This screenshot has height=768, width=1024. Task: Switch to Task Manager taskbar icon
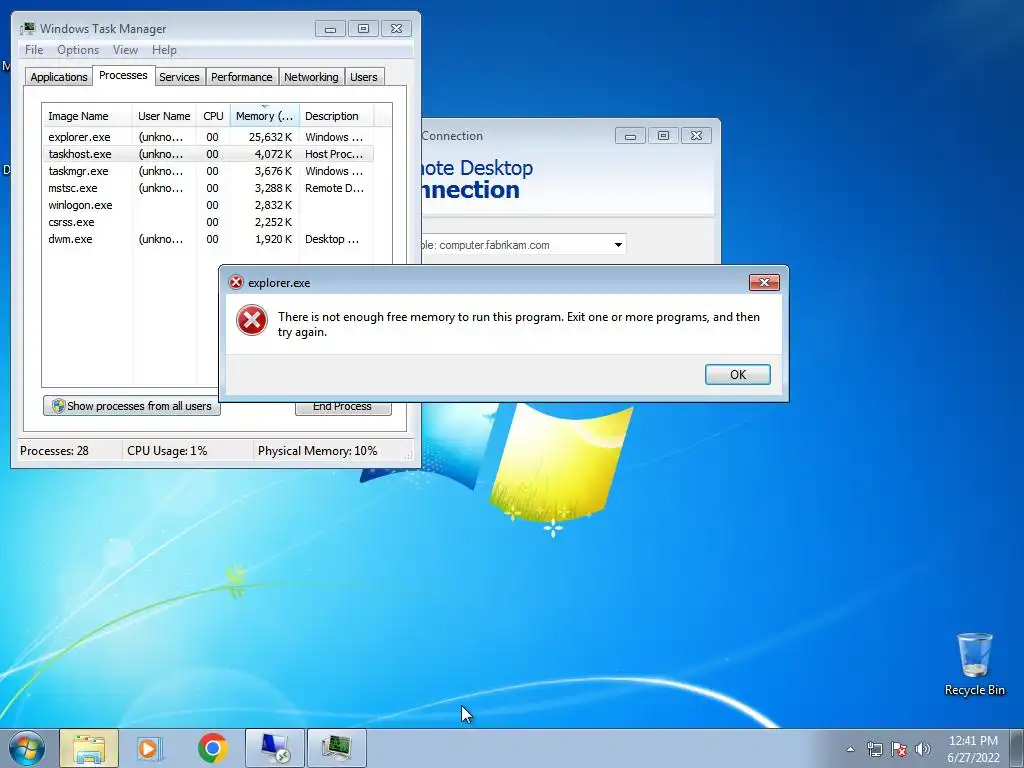(337, 748)
